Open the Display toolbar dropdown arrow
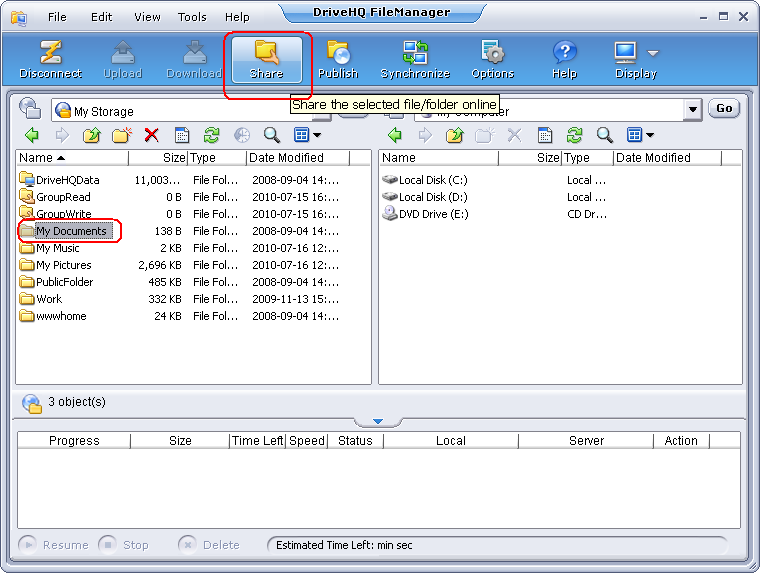Viewport: 760px width, 573px height. (653, 53)
